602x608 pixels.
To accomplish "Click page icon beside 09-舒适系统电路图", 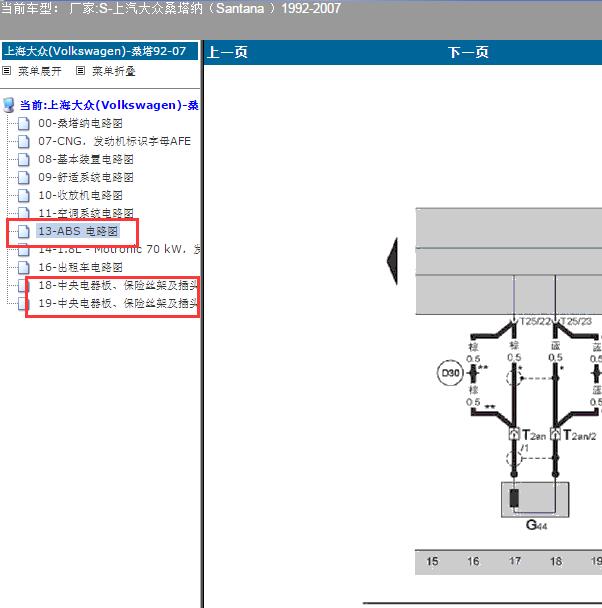I will (24, 178).
